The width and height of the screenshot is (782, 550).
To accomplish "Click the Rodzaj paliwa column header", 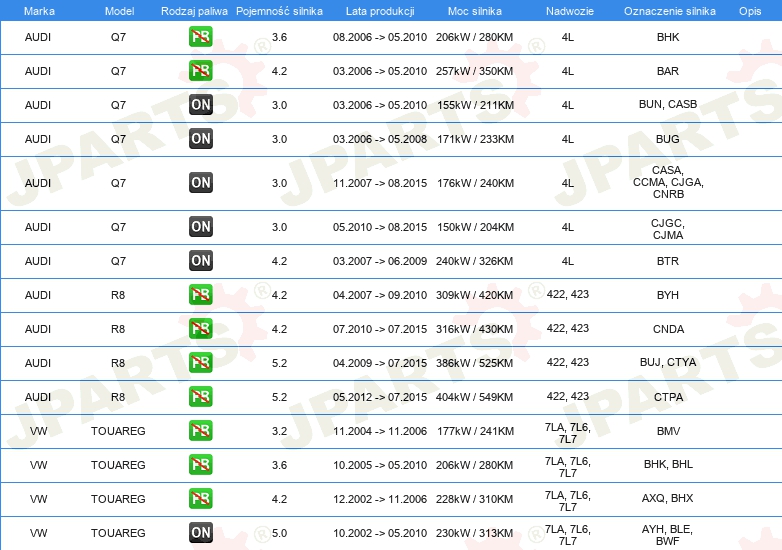I will click(194, 11).
